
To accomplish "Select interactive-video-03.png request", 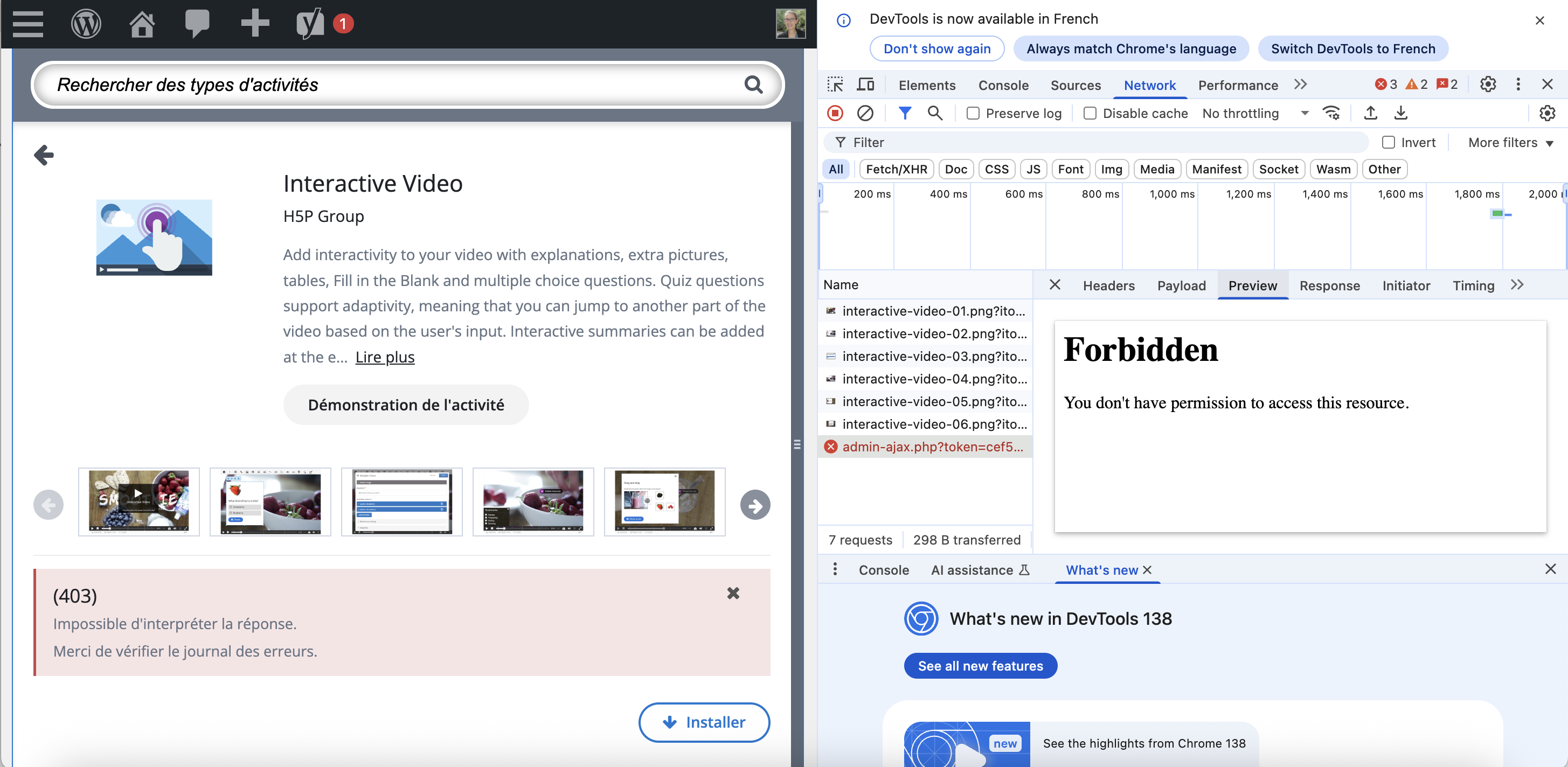I will 925,356.
